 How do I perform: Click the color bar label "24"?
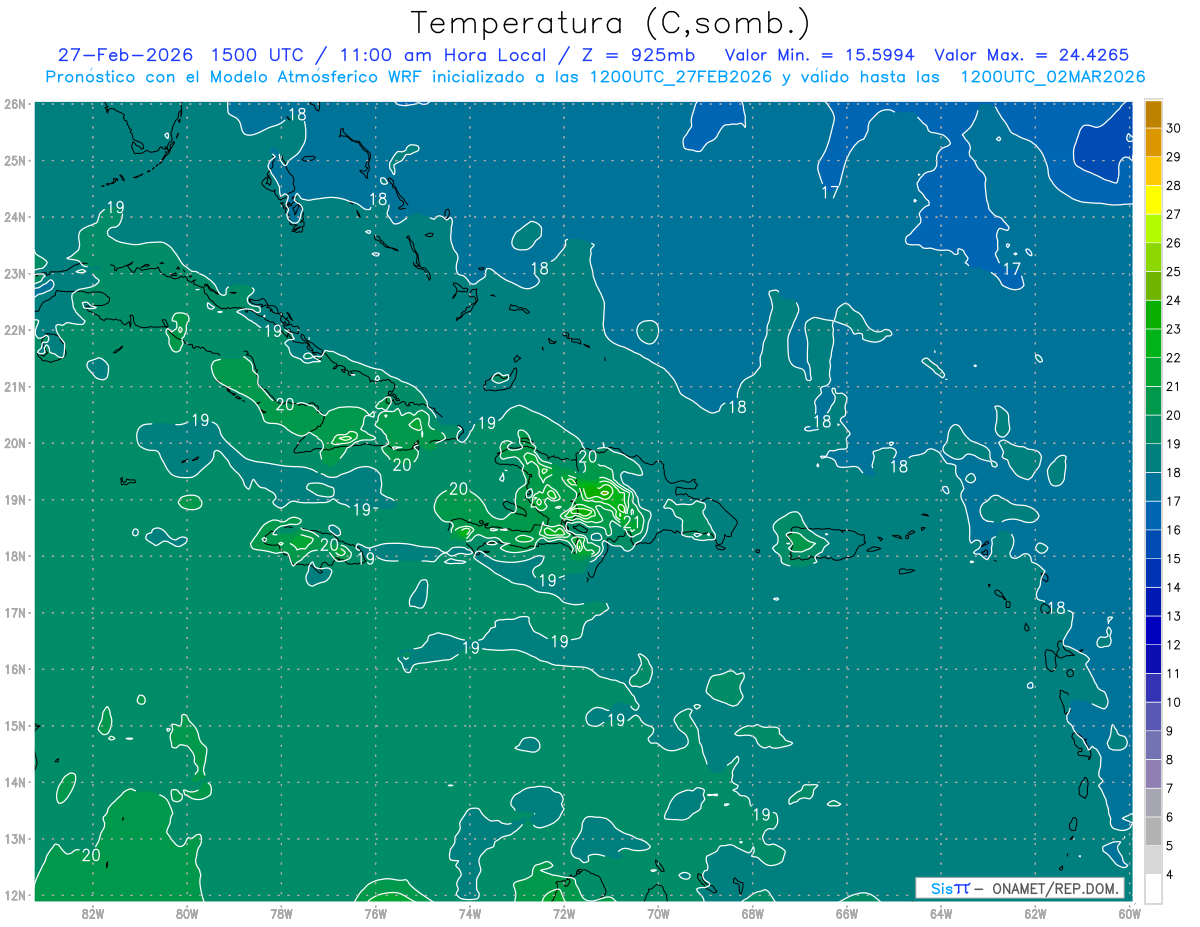click(x=1173, y=300)
